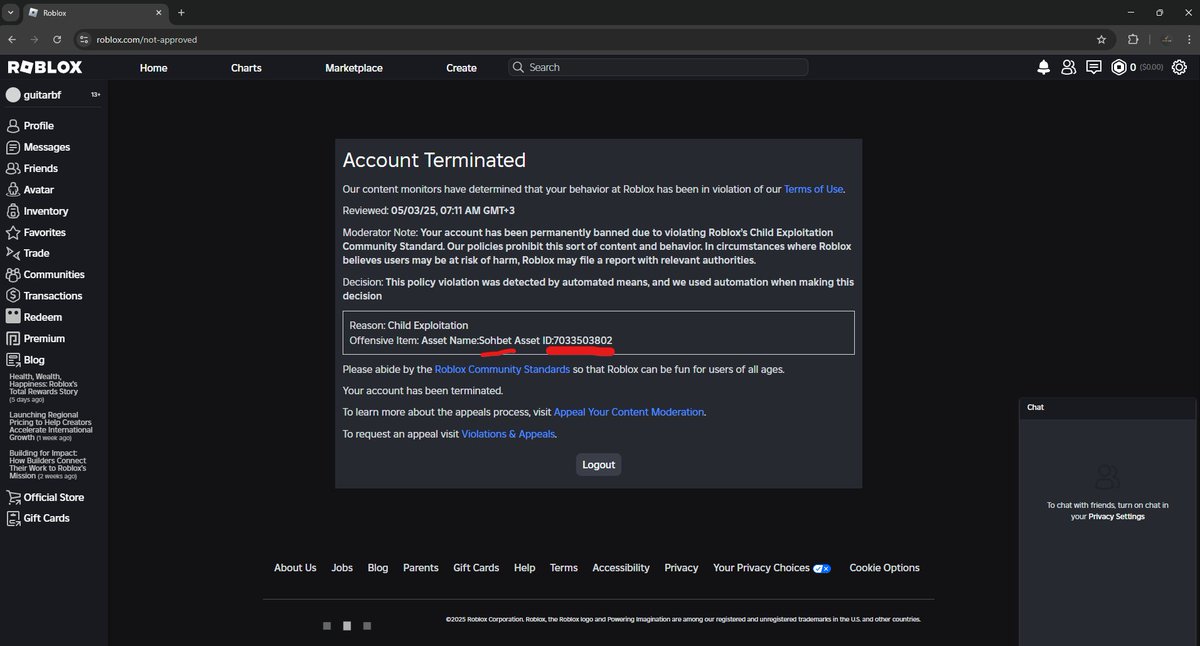1200x646 pixels.
Task: Open the Terms footer link
Action: (x=564, y=568)
